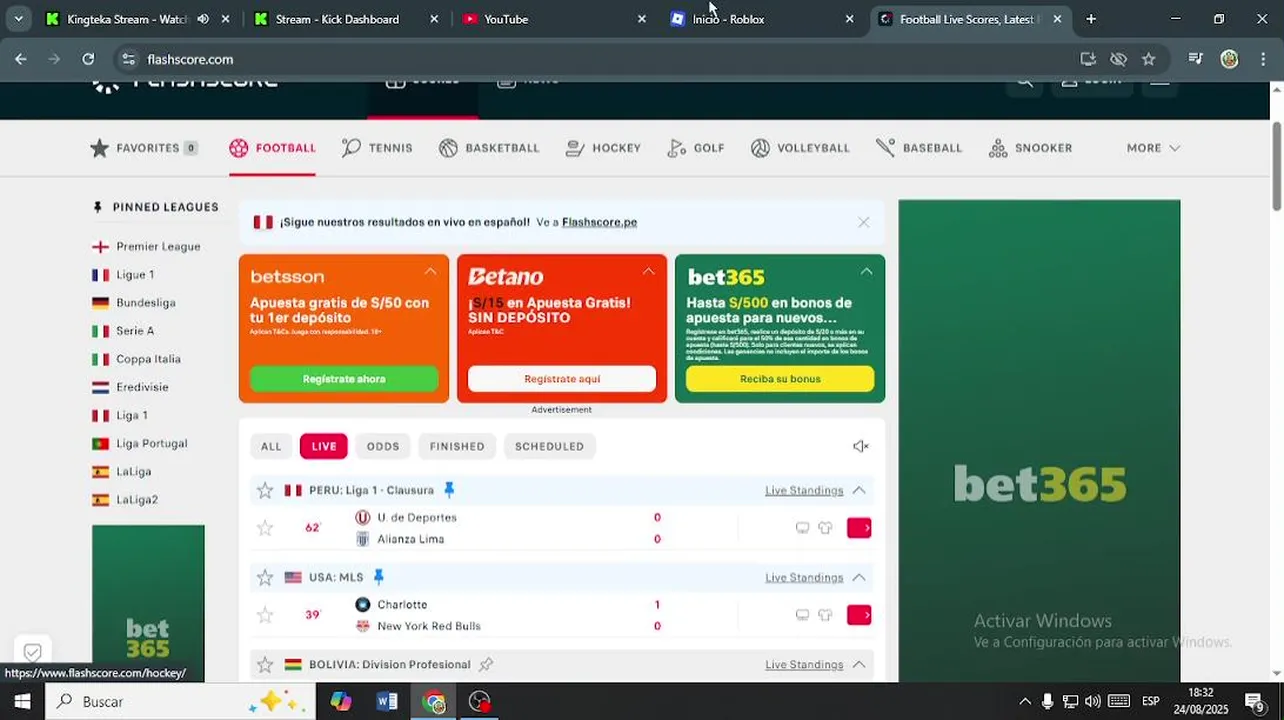Follow the Flashscore.pe link
This screenshot has width=1284, height=720.
click(599, 222)
